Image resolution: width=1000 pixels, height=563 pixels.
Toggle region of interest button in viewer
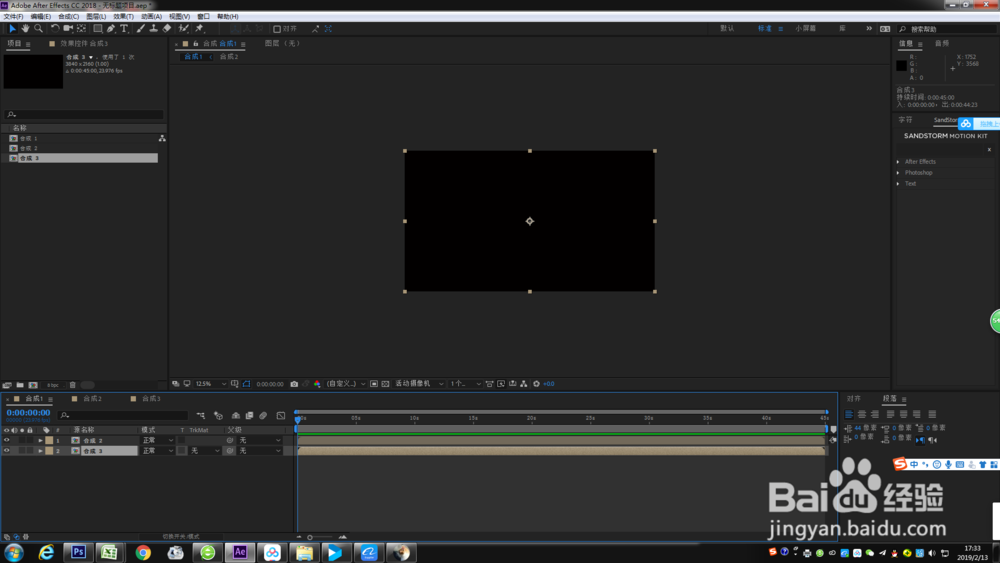(374, 384)
